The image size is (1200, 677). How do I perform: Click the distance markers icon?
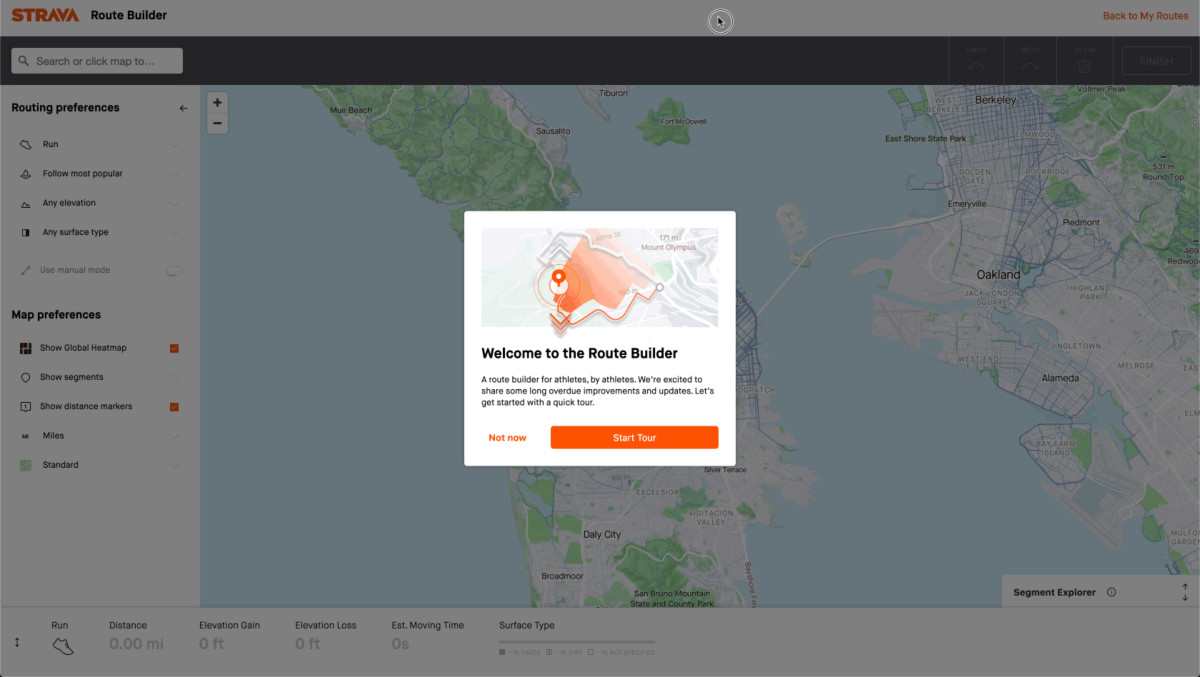coord(26,407)
